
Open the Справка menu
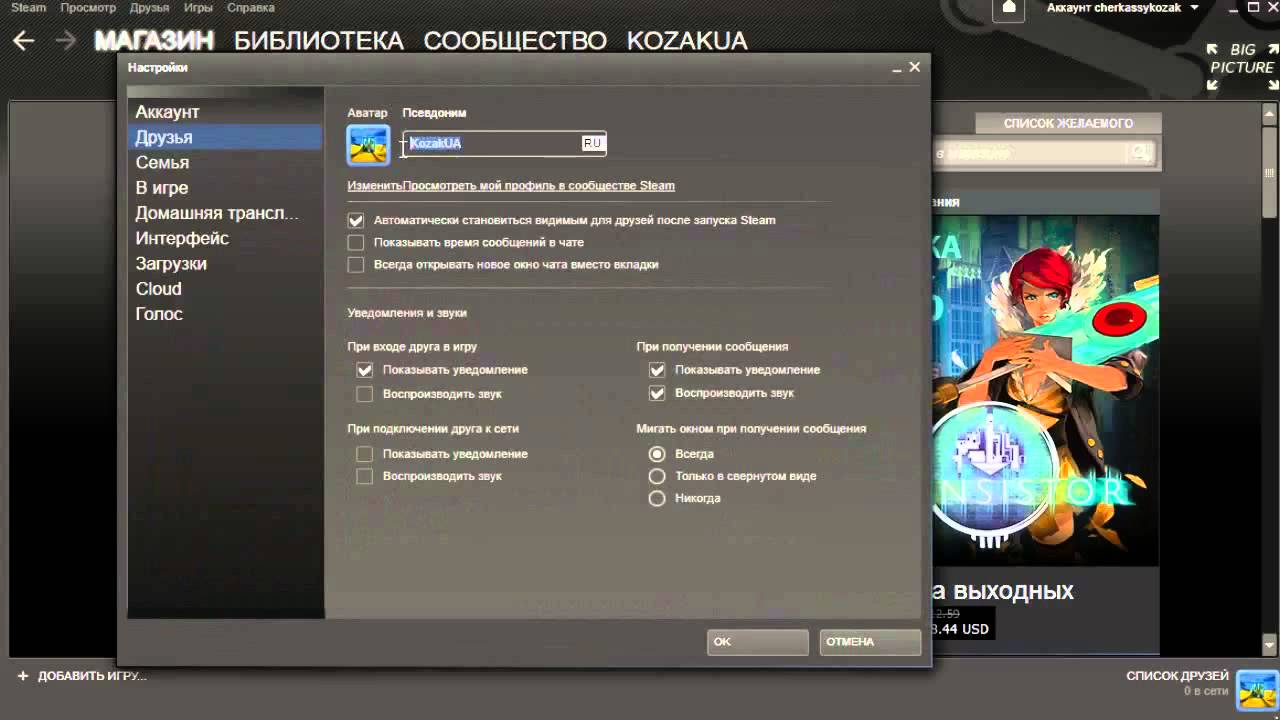point(251,8)
